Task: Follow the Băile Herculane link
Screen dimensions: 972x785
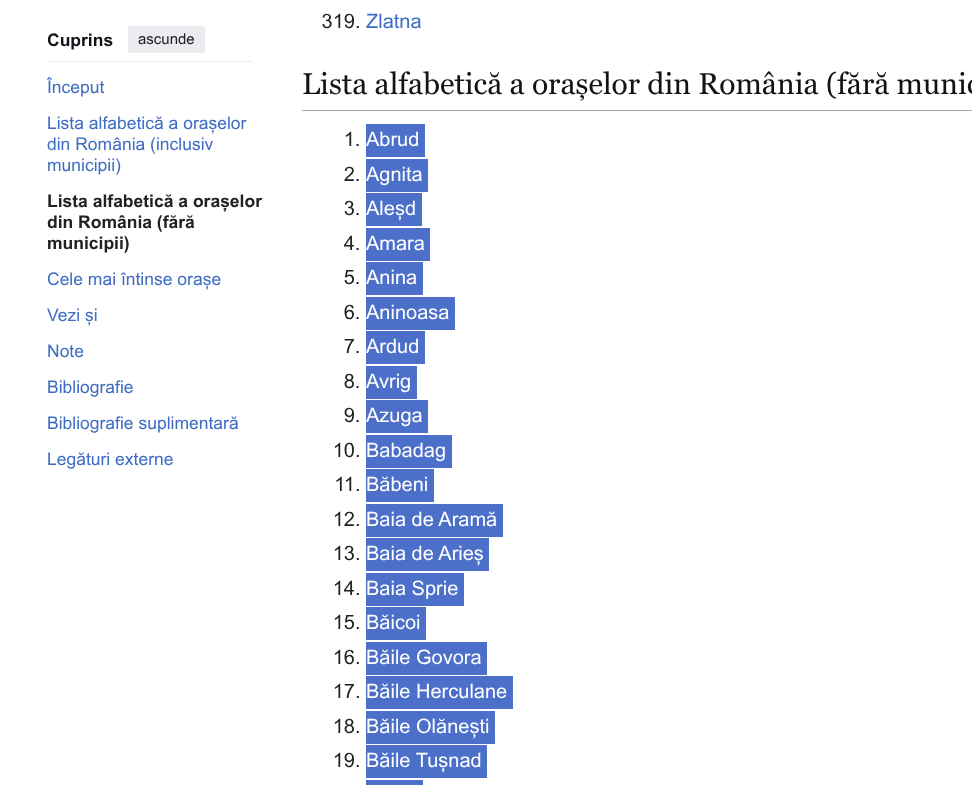Action: (436, 692)
